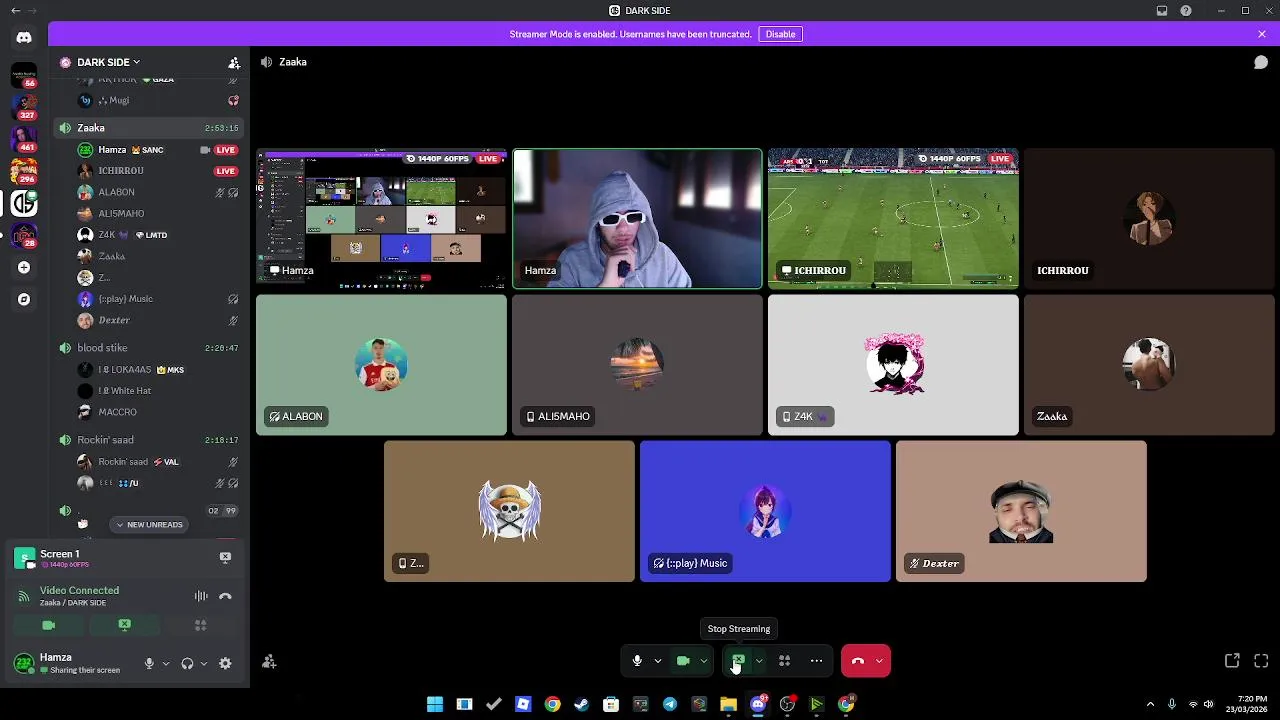
Task: Pop out call window icon
Action: point(1232,661)
